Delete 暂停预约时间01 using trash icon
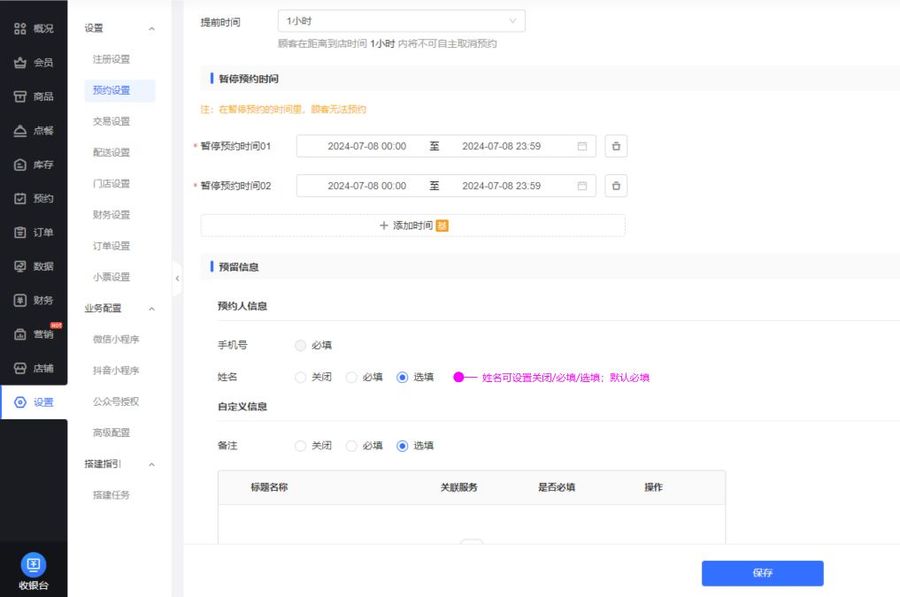Image resolution: width=900 pixels, height=597 pixels. (x=616, y=146)
